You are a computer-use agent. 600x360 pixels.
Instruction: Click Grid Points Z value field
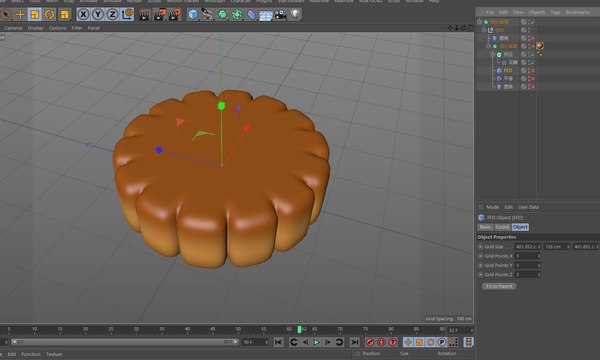[x=527, y=274]
